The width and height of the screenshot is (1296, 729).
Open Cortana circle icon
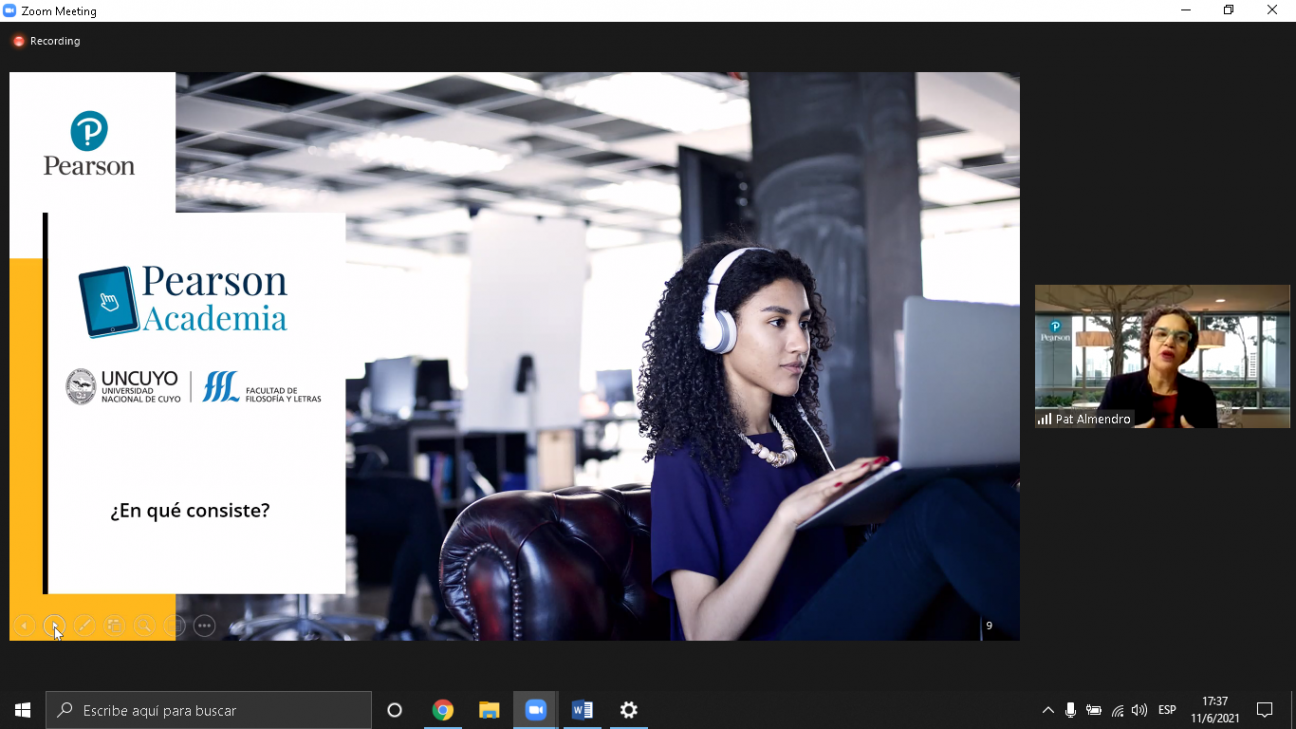coord(394,710)
